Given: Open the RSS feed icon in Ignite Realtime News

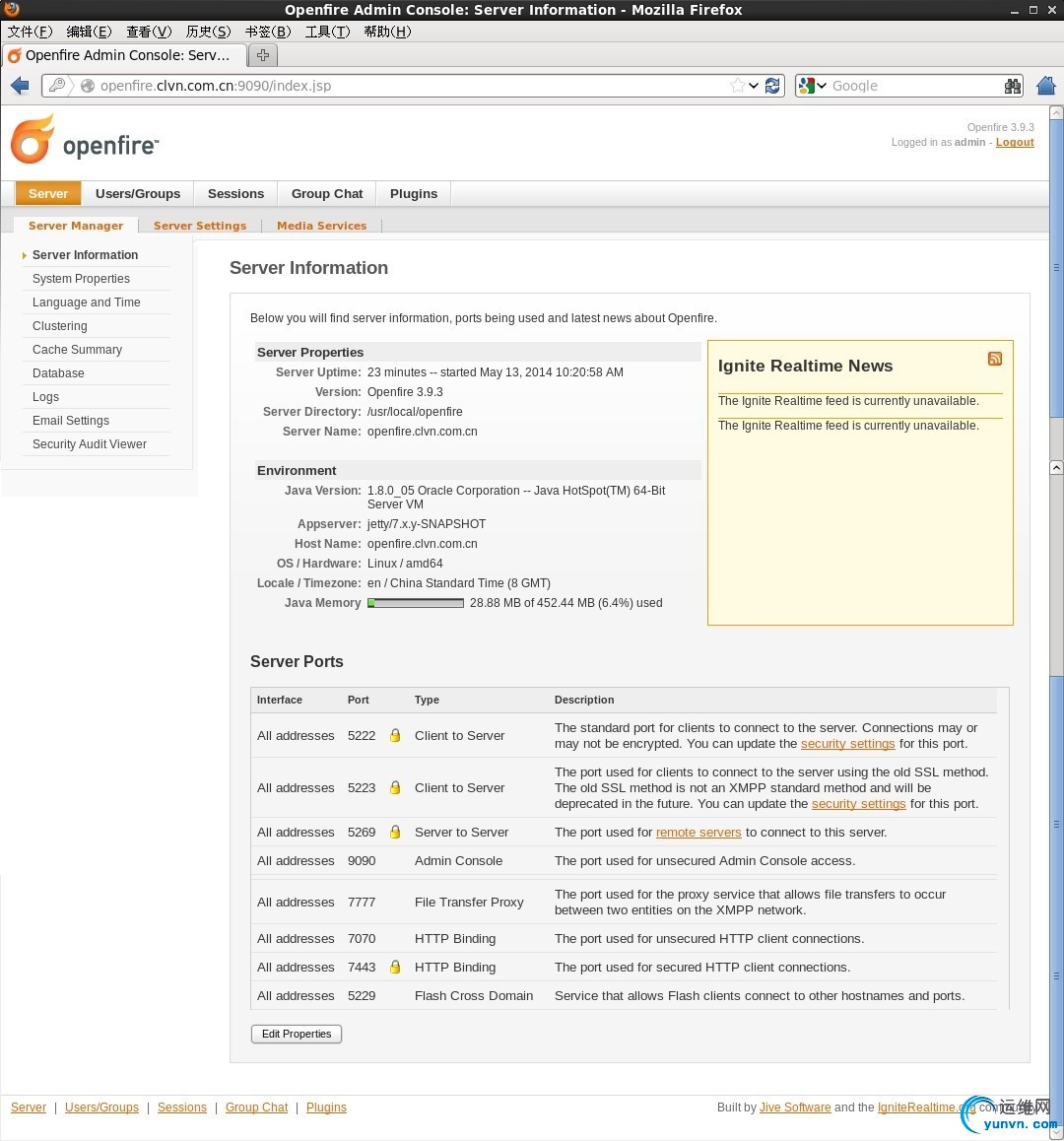Looking at the screenshot, I should click(995, 359).
